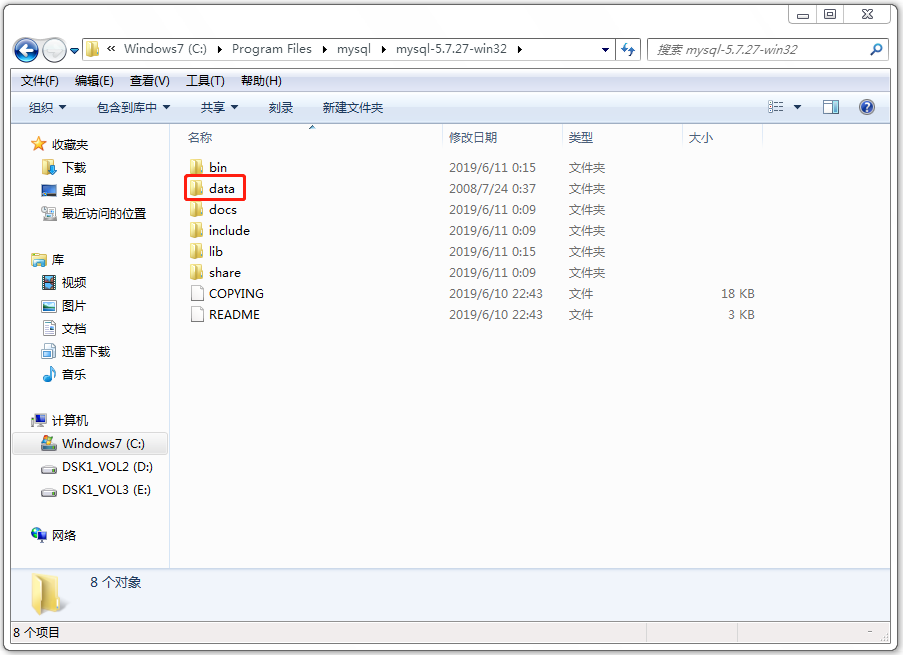Click the Help question mark icon

pos(866,107)
